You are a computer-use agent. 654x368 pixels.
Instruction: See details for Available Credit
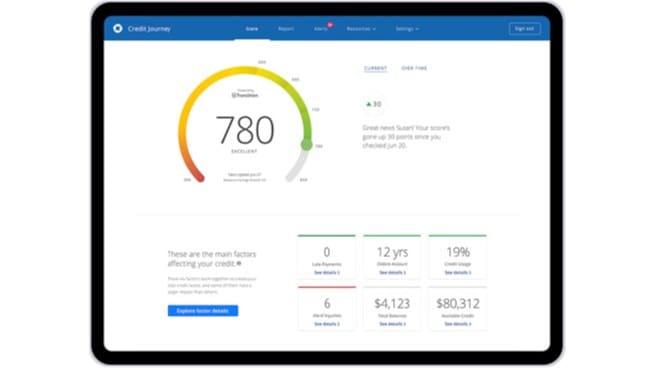458,324
